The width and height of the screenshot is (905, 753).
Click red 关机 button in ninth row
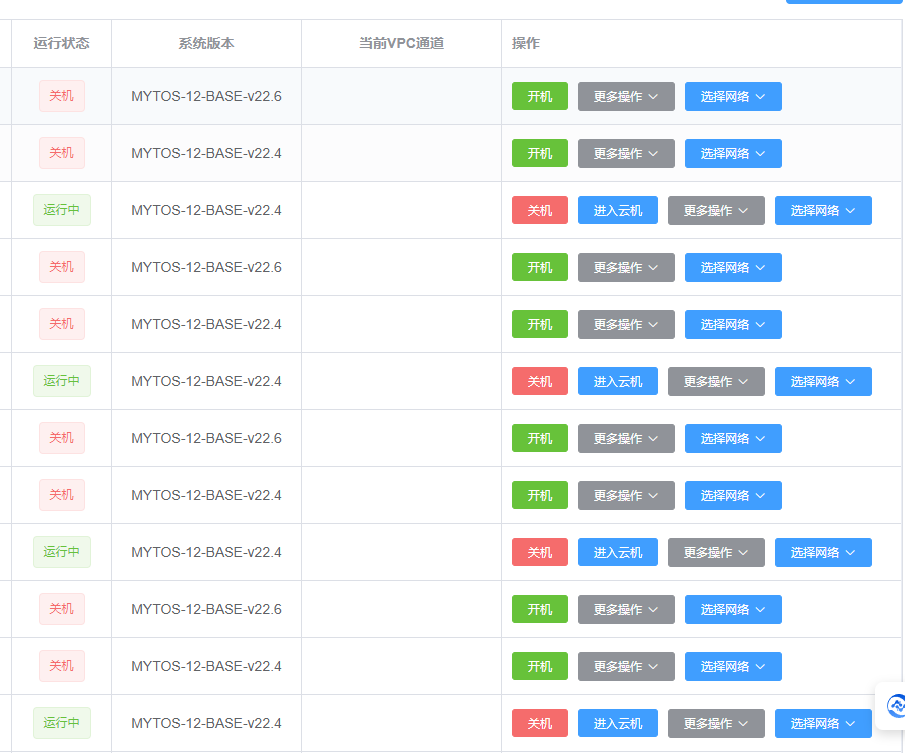click(539, 553)
